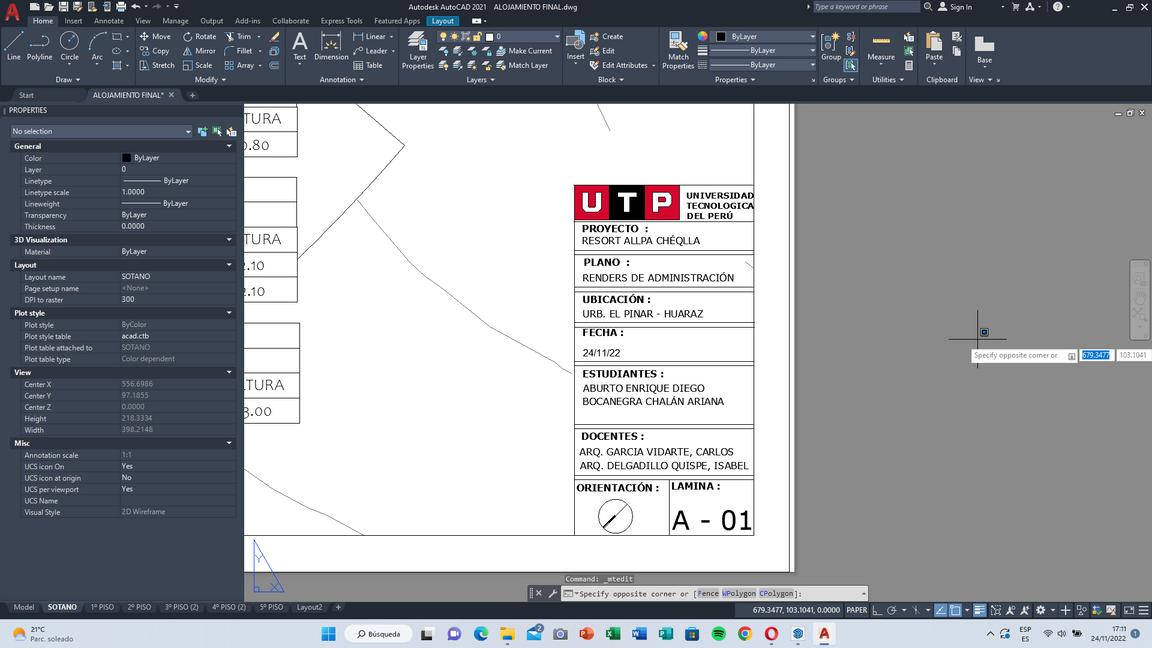Click Match Properties tool
Image resolution: width=1152 pixels, height=648 pixels.
click(x=677, y=50)
